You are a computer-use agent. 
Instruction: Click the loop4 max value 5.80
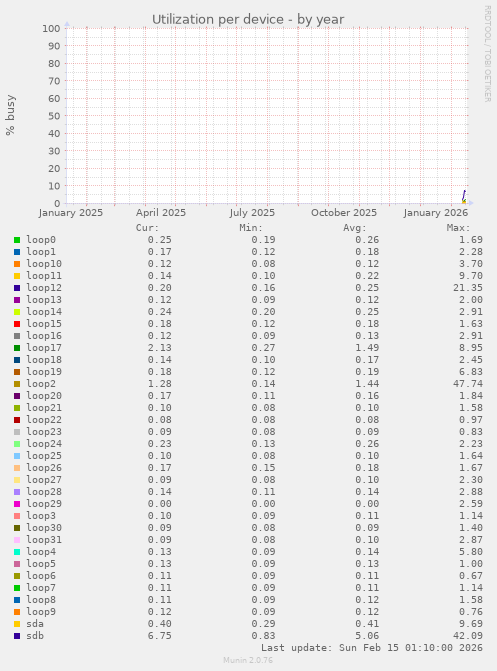471,552
